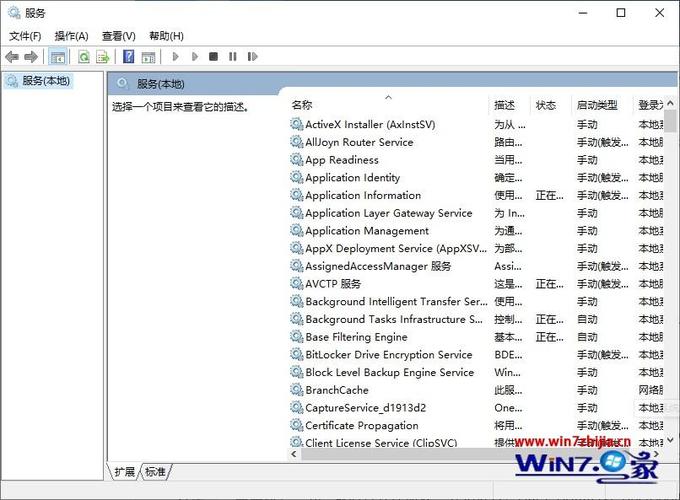Click 自动 startup type of Base Filtering Engine
This screenshot has height=500, width=680.
click(x=587, y=337)
